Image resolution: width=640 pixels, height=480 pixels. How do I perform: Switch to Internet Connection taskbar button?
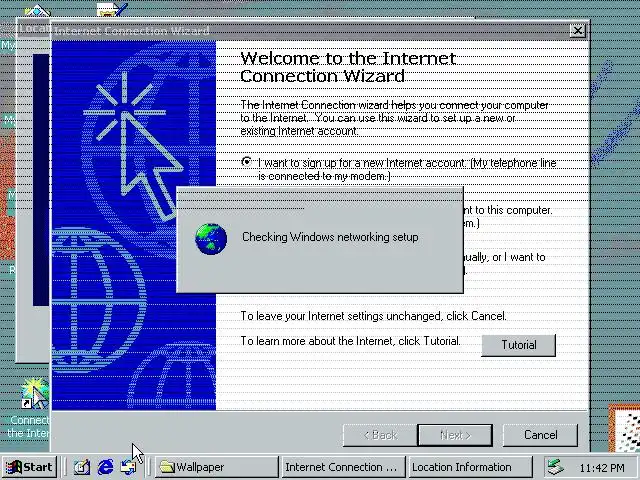(x=343, y=467)
